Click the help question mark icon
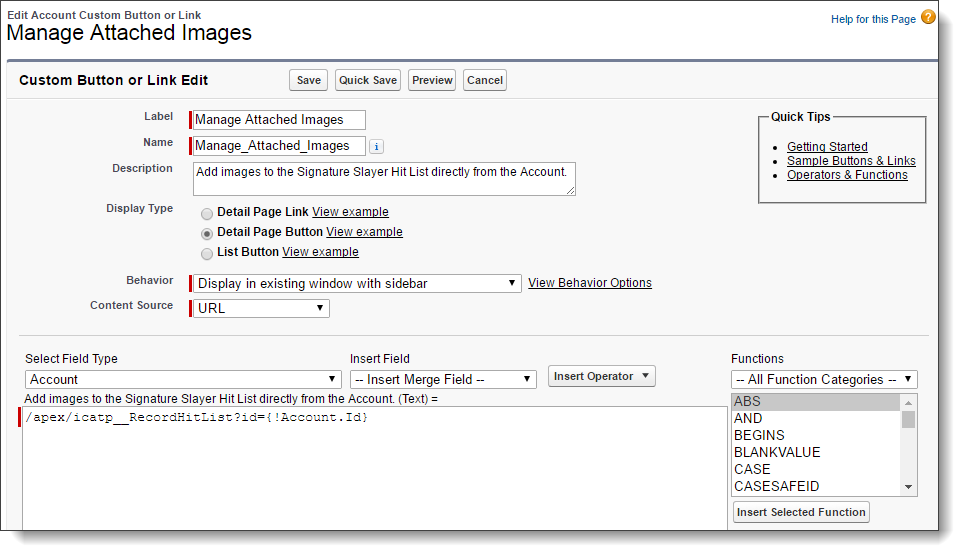The image size is (964, 556). point(928,17)
